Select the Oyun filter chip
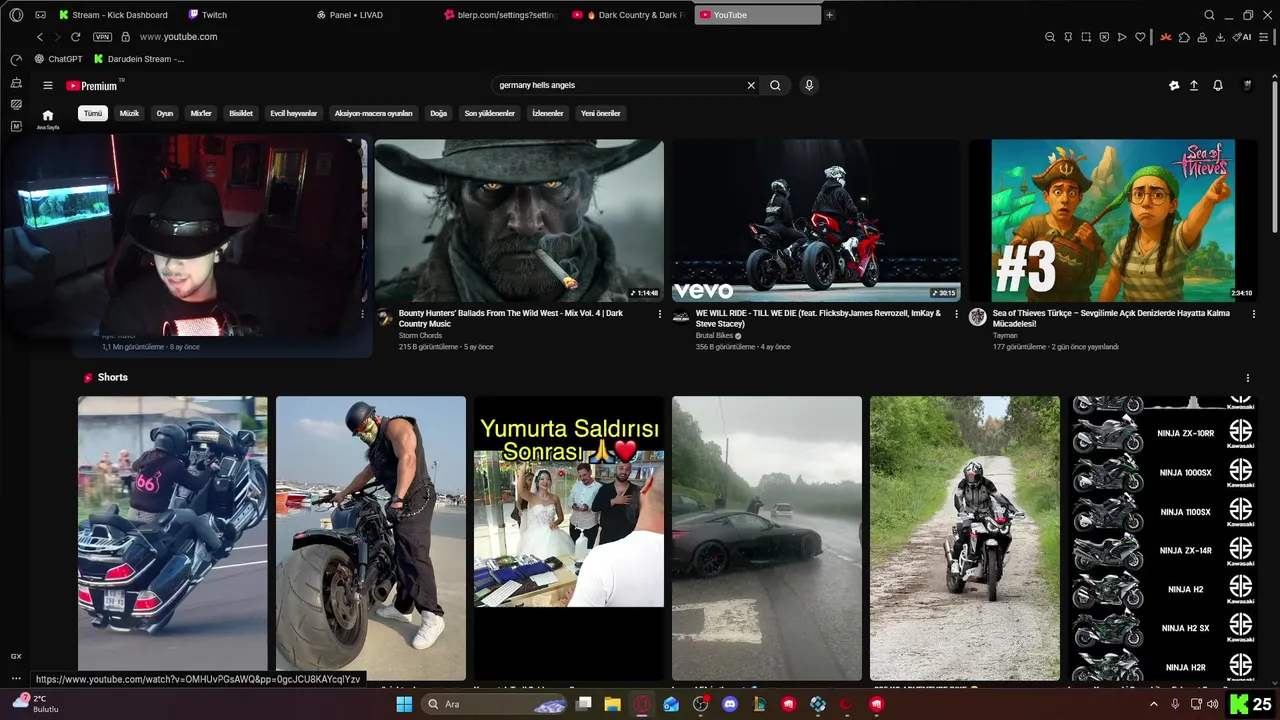This screenshot has width=1280, height=720. [165, 114]
